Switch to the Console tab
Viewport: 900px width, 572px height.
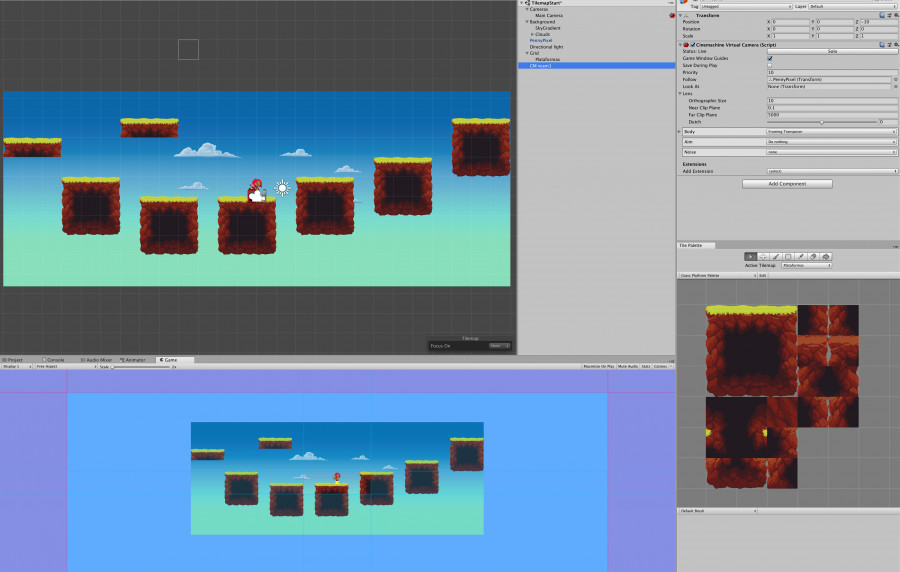[53, 360]
